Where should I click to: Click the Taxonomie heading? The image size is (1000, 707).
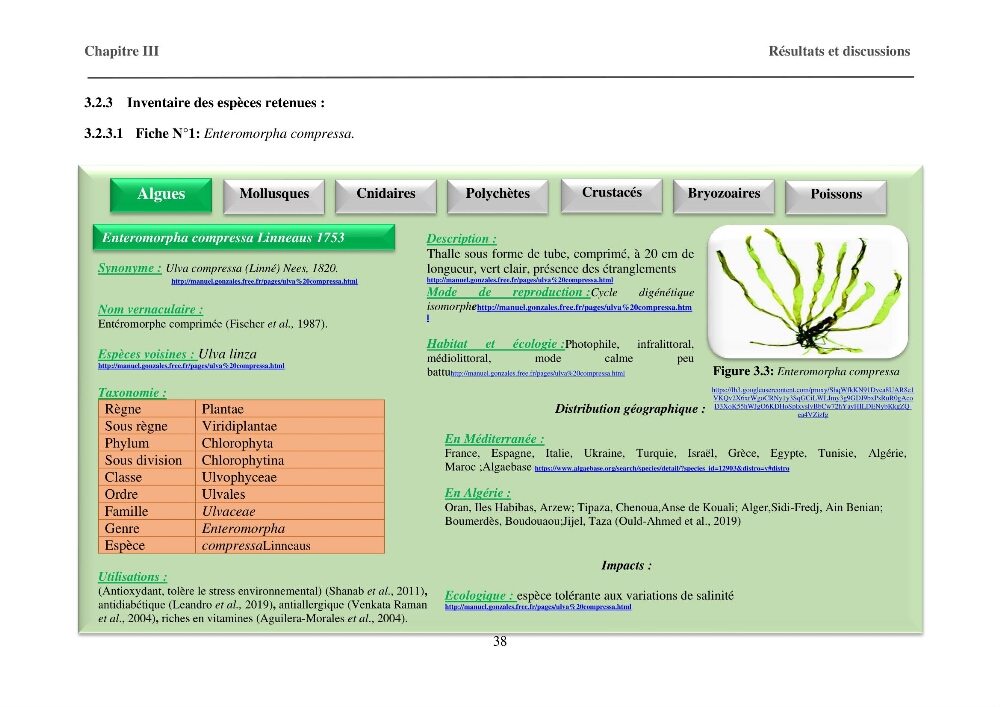[x=132, y=393]
